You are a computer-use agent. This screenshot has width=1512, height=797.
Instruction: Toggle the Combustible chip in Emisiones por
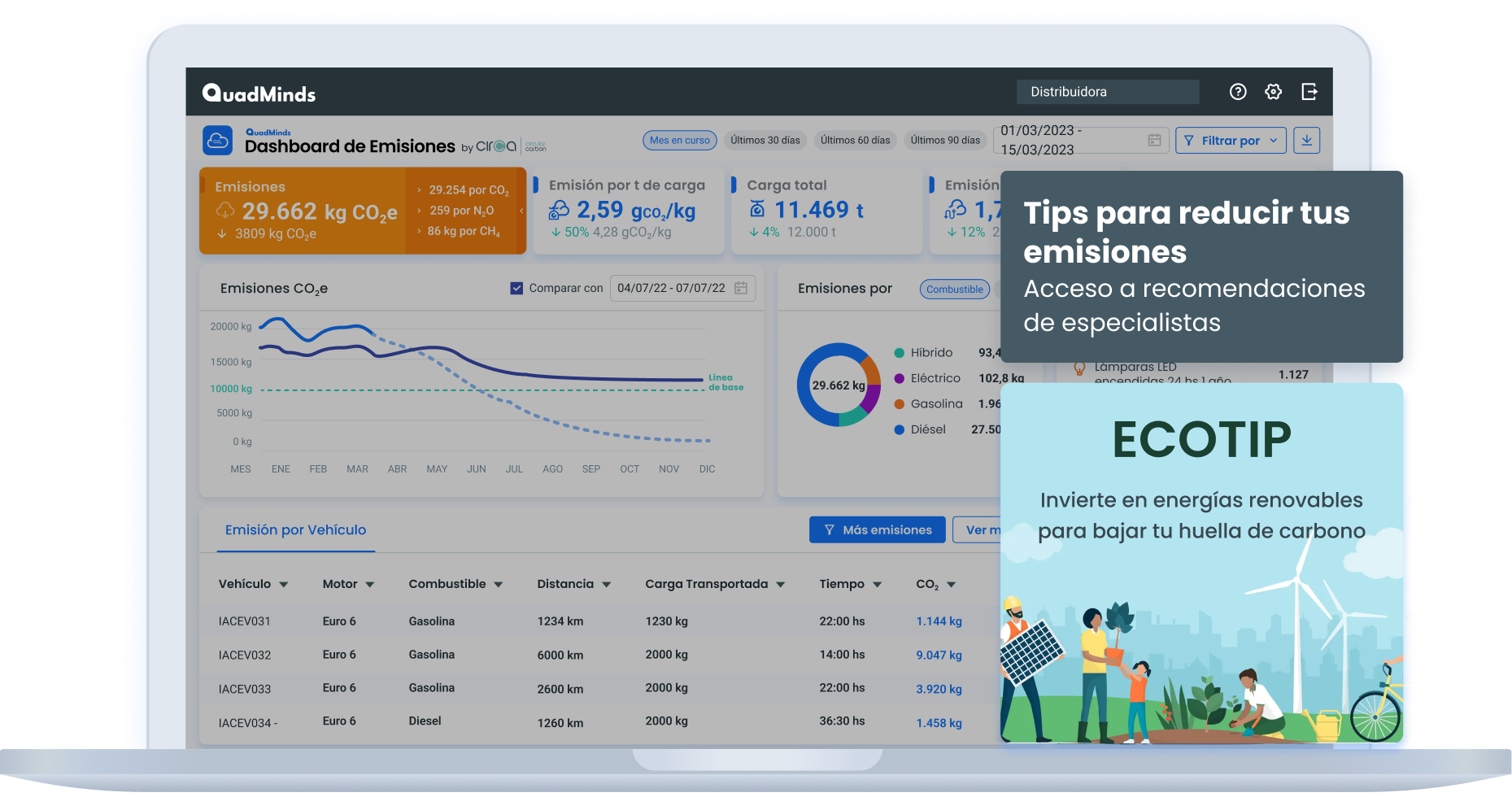click(954, 290)
